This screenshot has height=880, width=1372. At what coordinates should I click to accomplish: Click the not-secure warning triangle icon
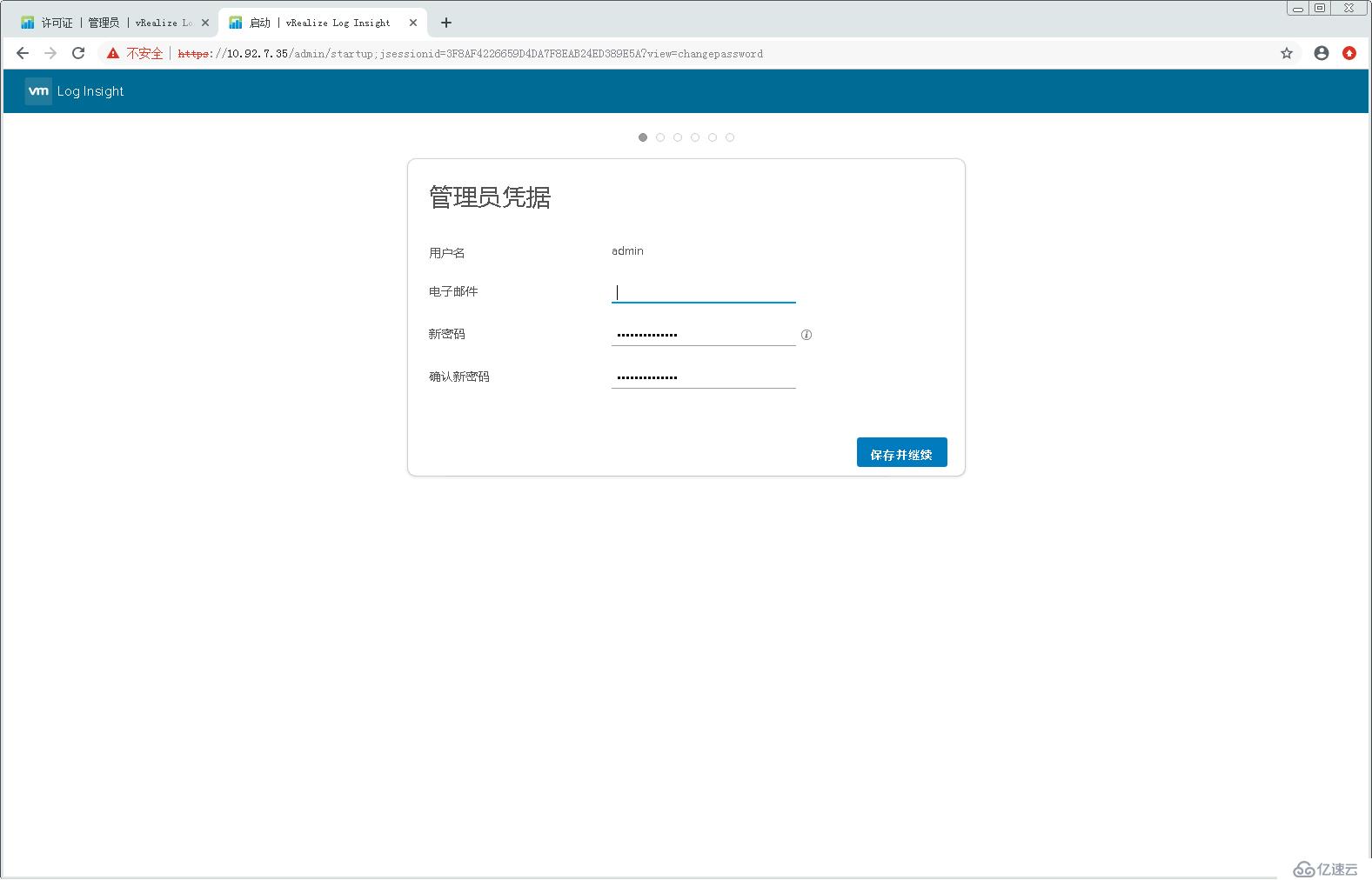(x=113, y=53)
